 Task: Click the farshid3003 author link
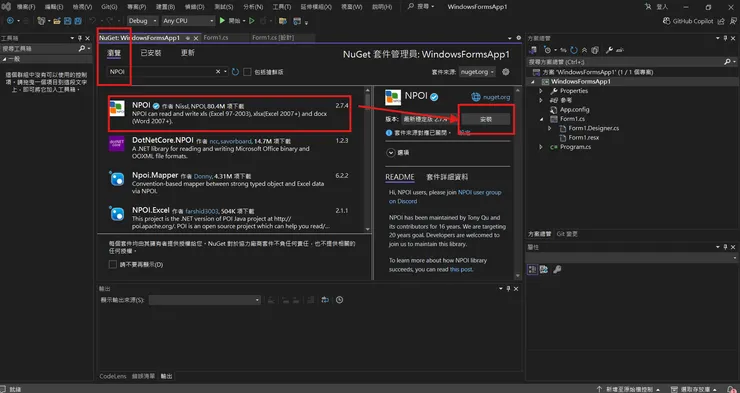[x=202, y=211]
